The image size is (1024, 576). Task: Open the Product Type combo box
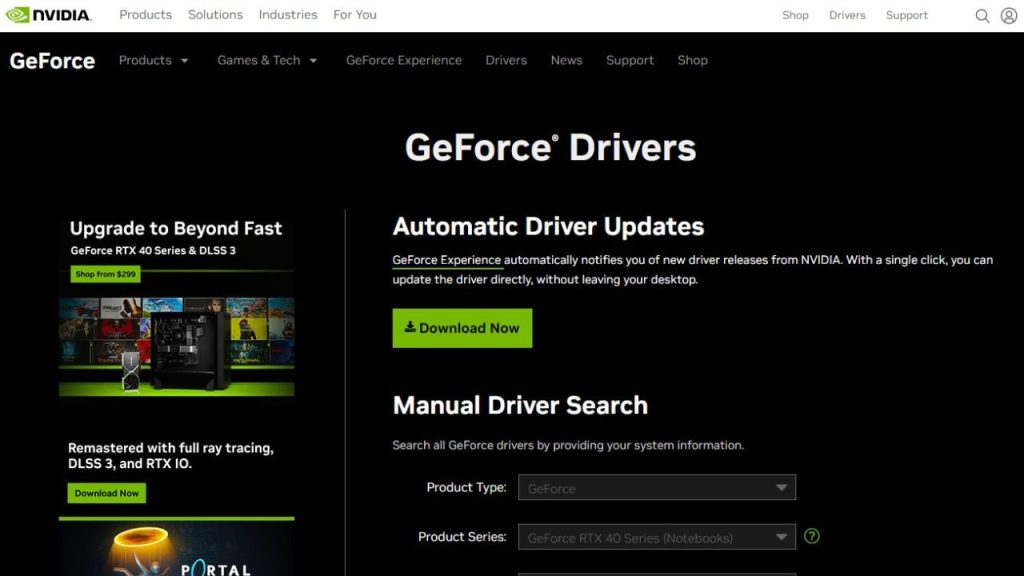[x=656, y=487]
